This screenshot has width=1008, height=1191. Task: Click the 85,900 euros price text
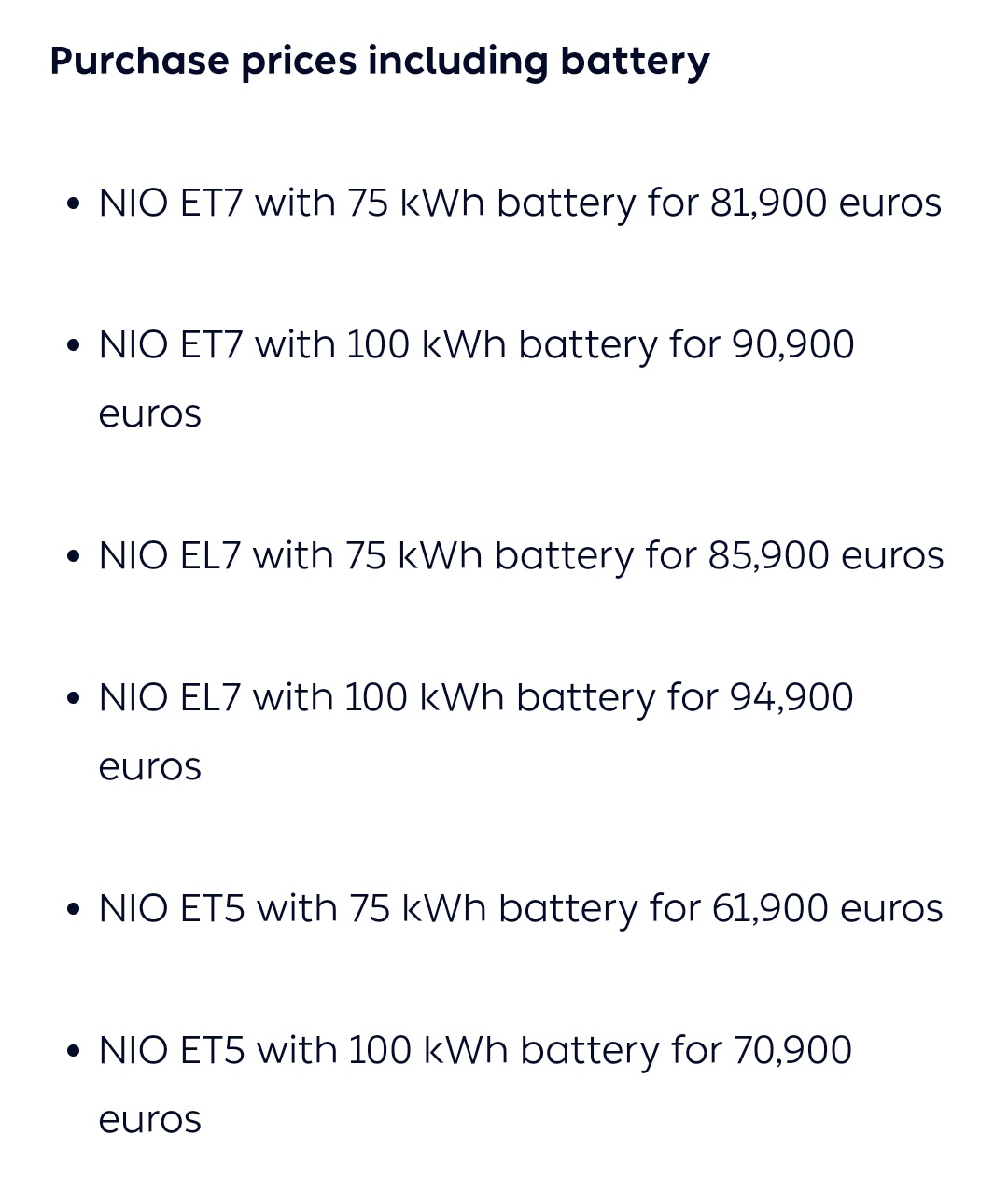(826, 555)
